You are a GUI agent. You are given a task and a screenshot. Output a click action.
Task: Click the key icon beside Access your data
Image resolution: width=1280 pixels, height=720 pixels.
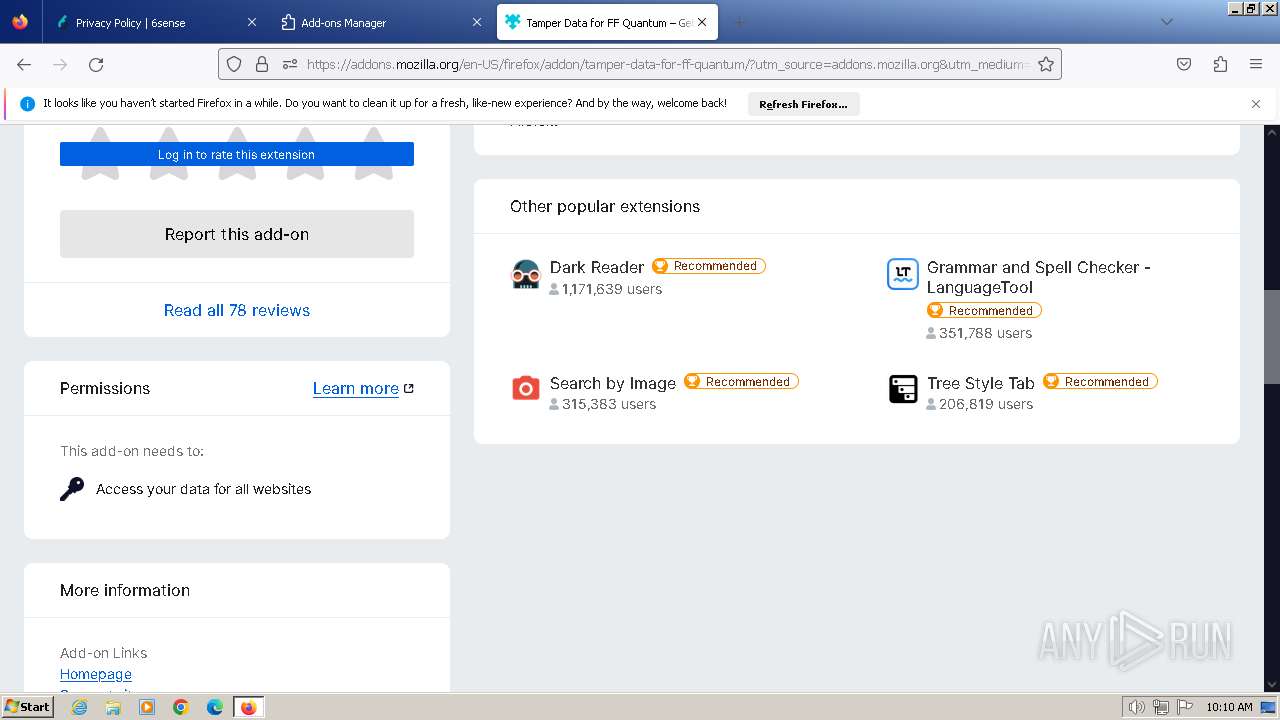(x=72, y=489)
